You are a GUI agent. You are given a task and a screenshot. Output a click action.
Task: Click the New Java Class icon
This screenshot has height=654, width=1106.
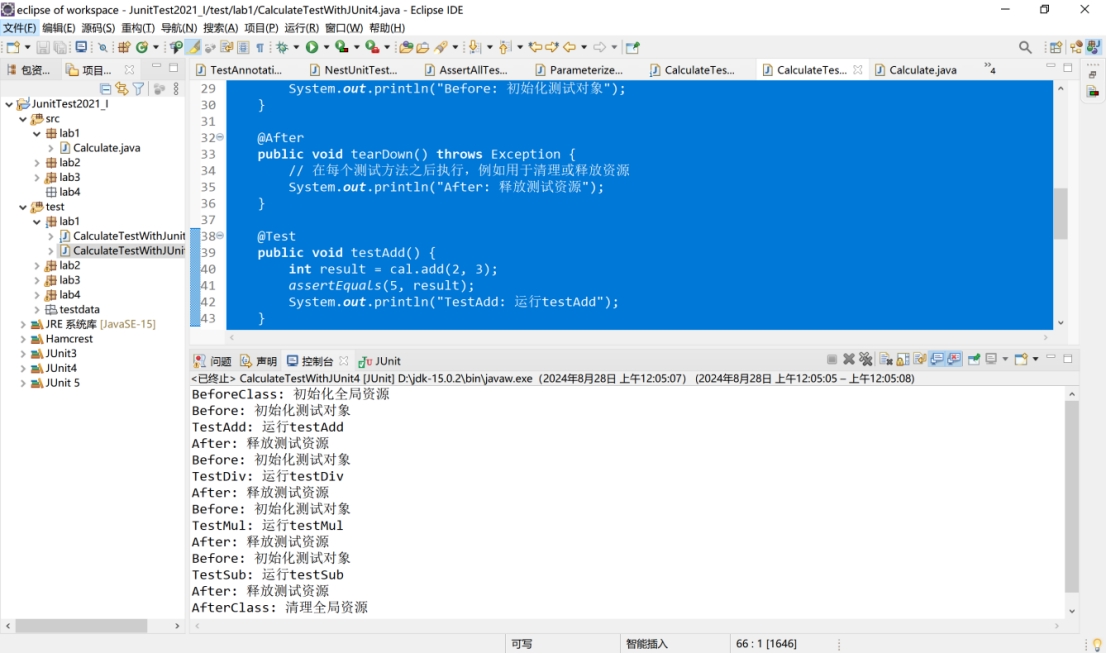tap(142, 47)
